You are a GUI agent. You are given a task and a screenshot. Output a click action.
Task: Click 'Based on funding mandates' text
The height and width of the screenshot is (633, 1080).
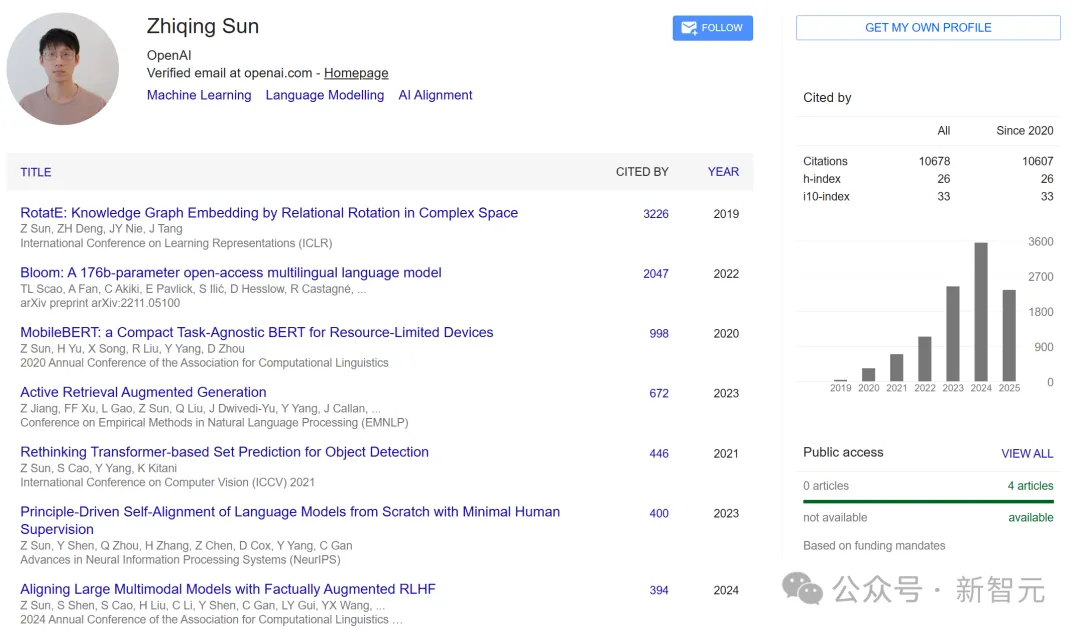(874, 546)
